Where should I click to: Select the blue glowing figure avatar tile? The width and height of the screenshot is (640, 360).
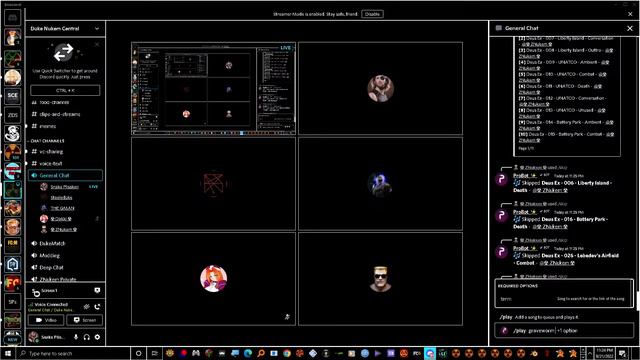click(x=380, y=184)
